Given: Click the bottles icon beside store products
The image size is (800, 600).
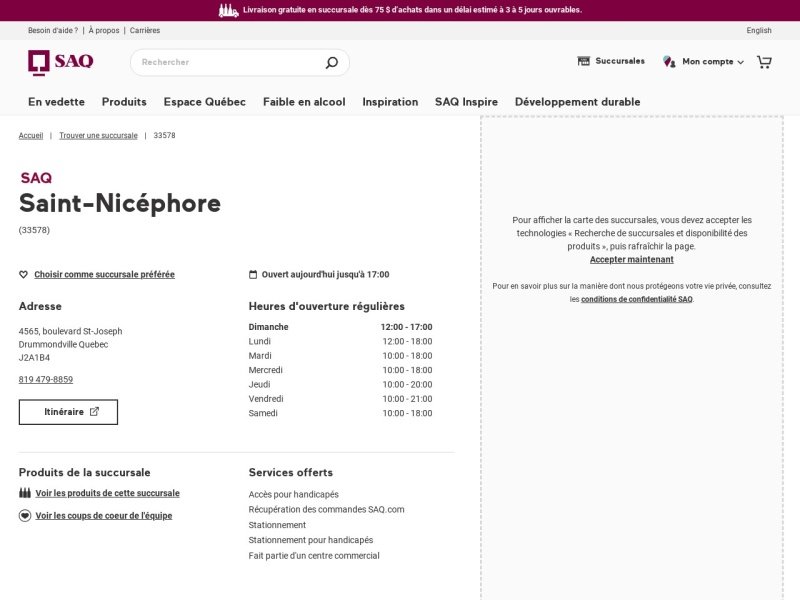Looking at the screenshot, I should click(x=24, y=493).
